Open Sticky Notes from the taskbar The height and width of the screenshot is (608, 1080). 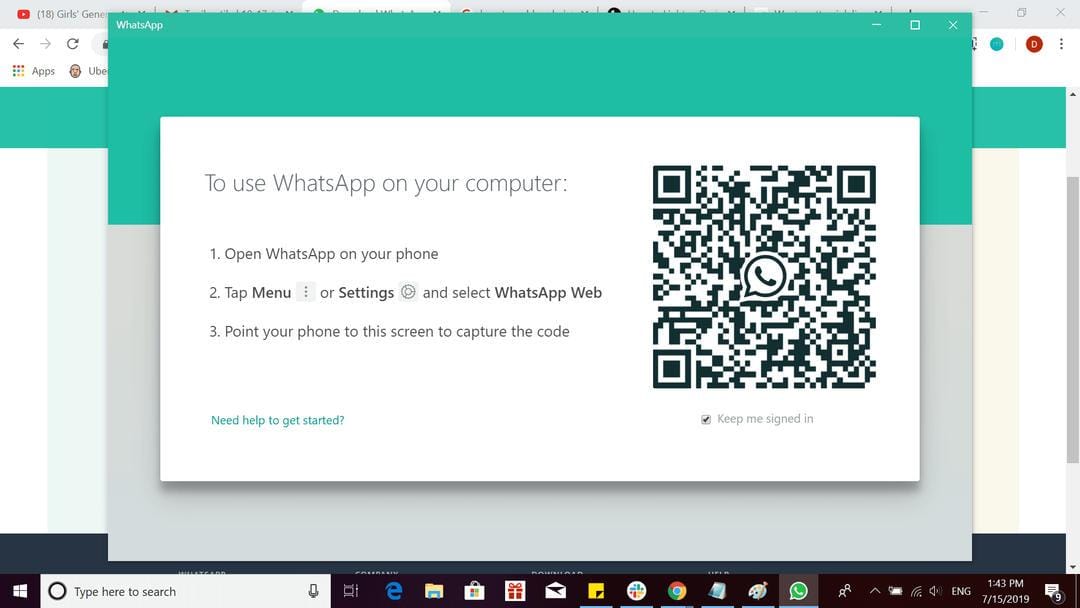pyautogui.click(x=596, y=591)
